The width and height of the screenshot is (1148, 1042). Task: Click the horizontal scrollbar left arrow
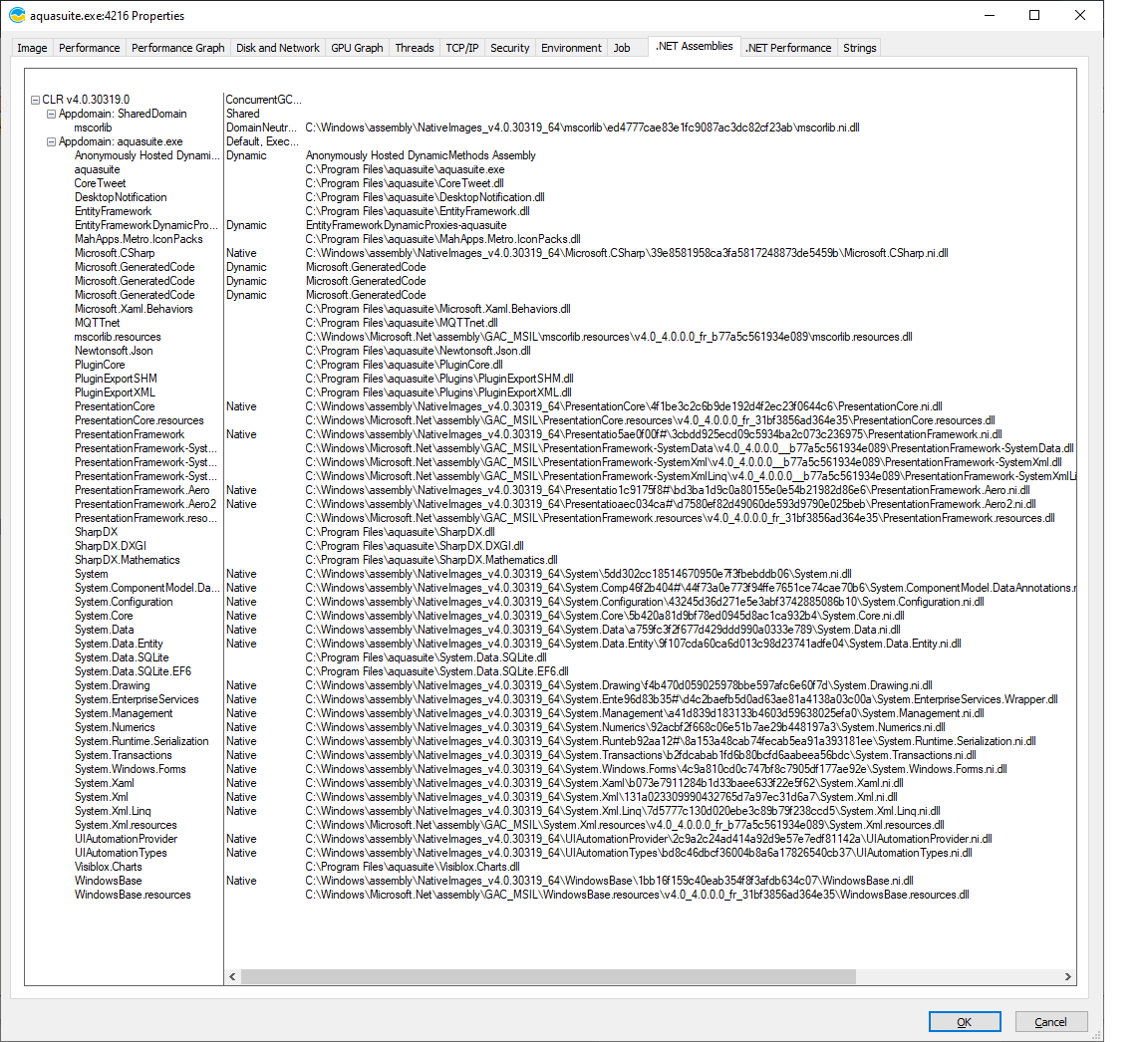(233, 977)
